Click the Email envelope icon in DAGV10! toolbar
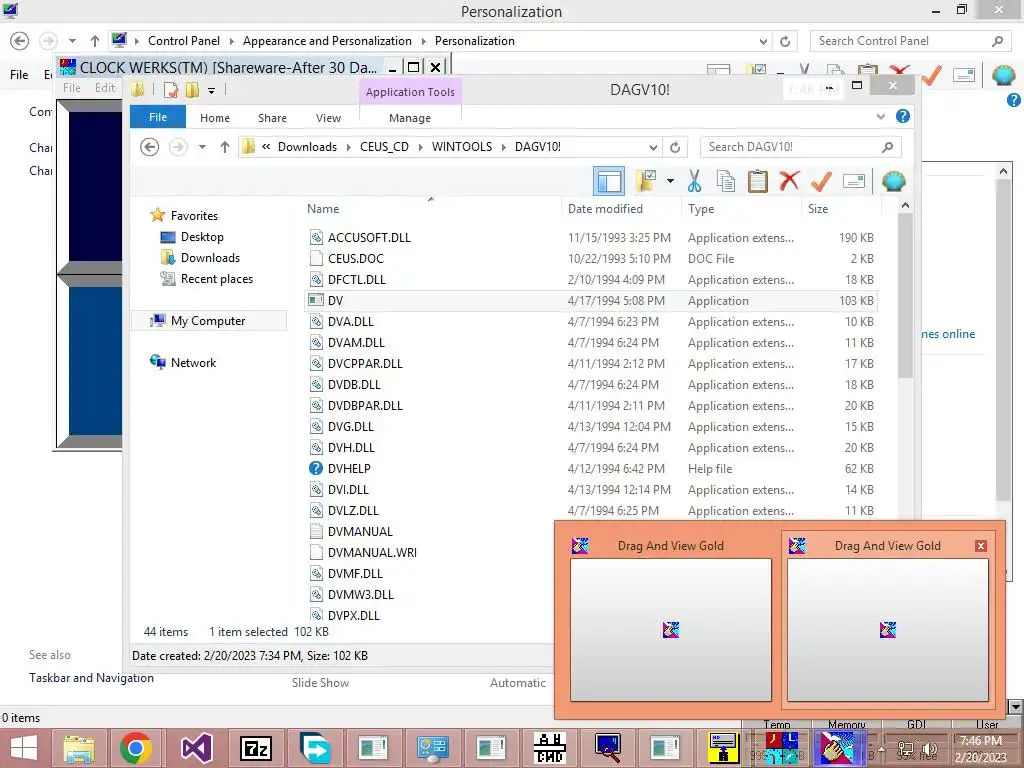 coord(854,181)
